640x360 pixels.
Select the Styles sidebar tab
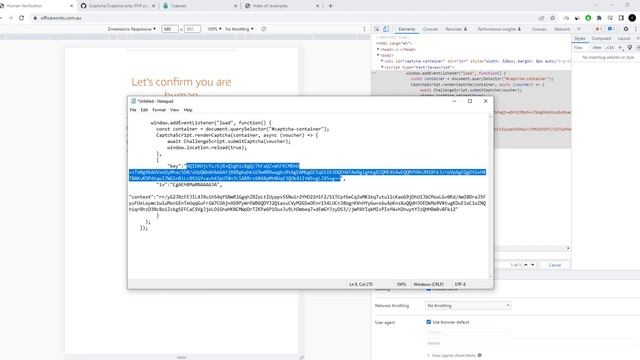[580, 38]
